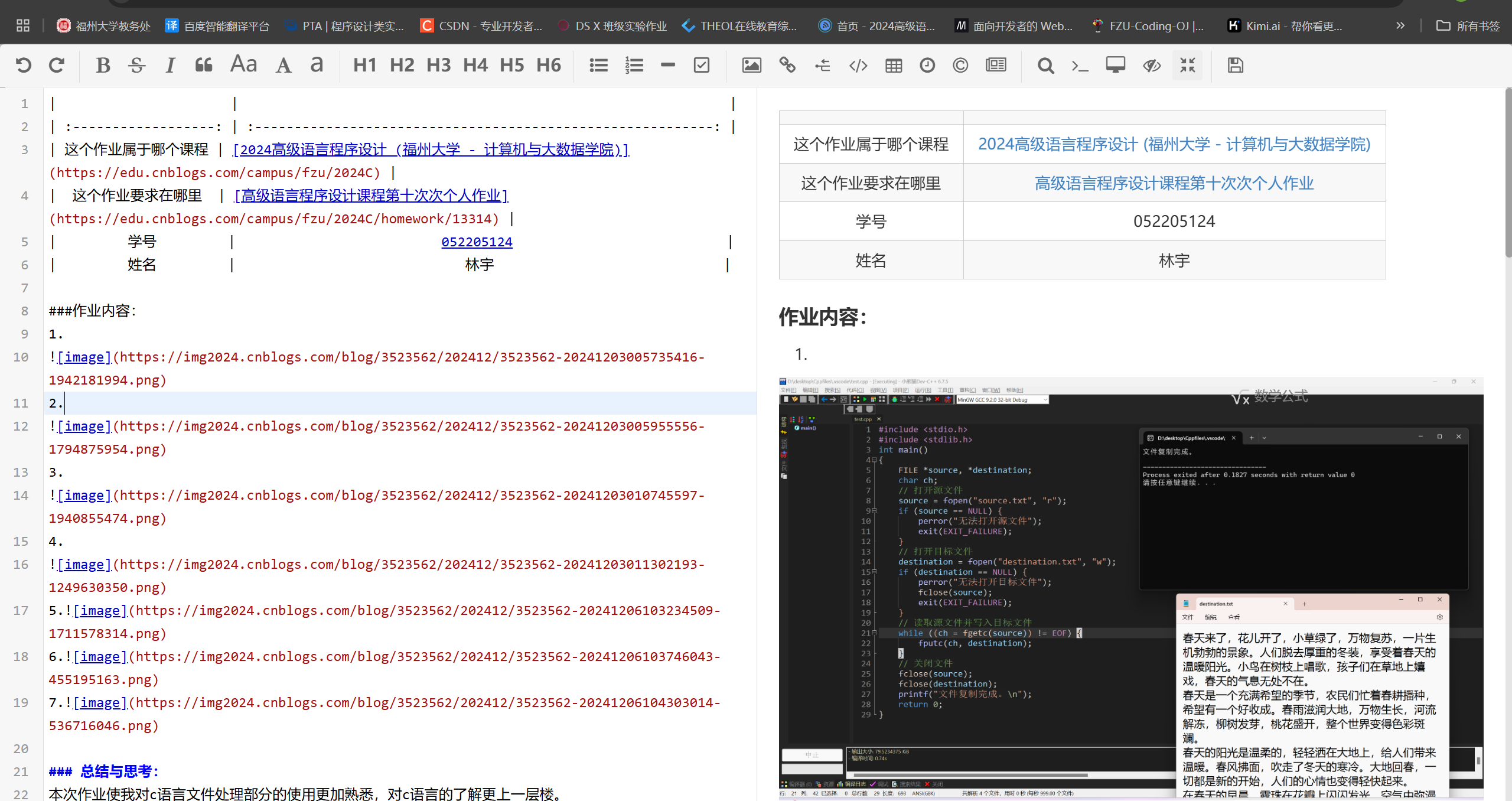Insert an image via toolbar

pyautogui.click(x=751, y=65)
